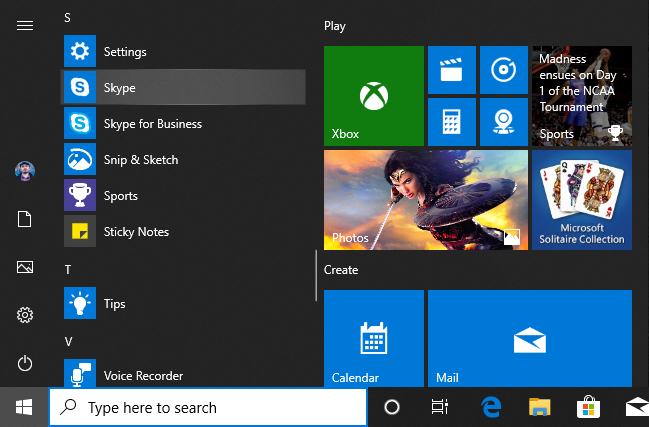The height and width of the screenshot is (427, 649).
Task: Open Pictures from the left rail
Action: [25, 267]
